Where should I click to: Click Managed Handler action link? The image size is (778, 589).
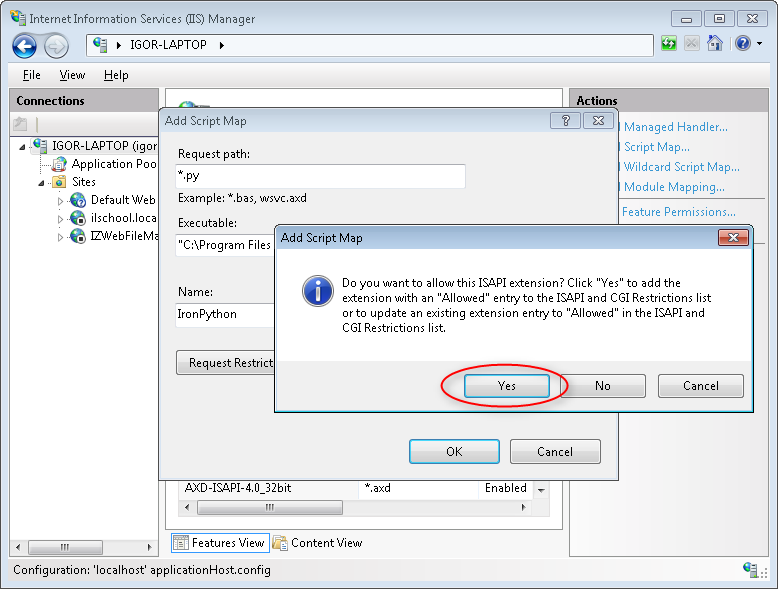click(675, 127)
